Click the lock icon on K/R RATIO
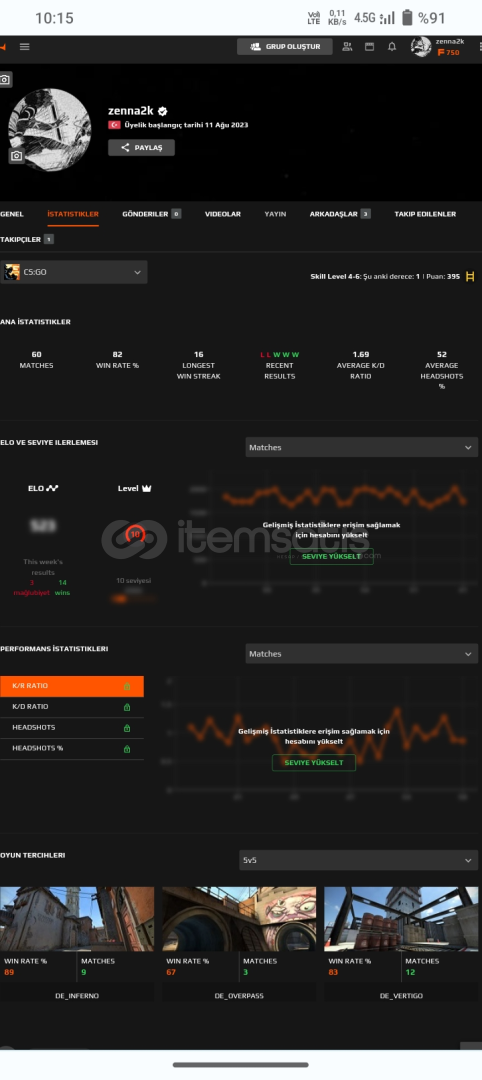This screenshot has height=1080, width=482. click(x=127, y=687)
